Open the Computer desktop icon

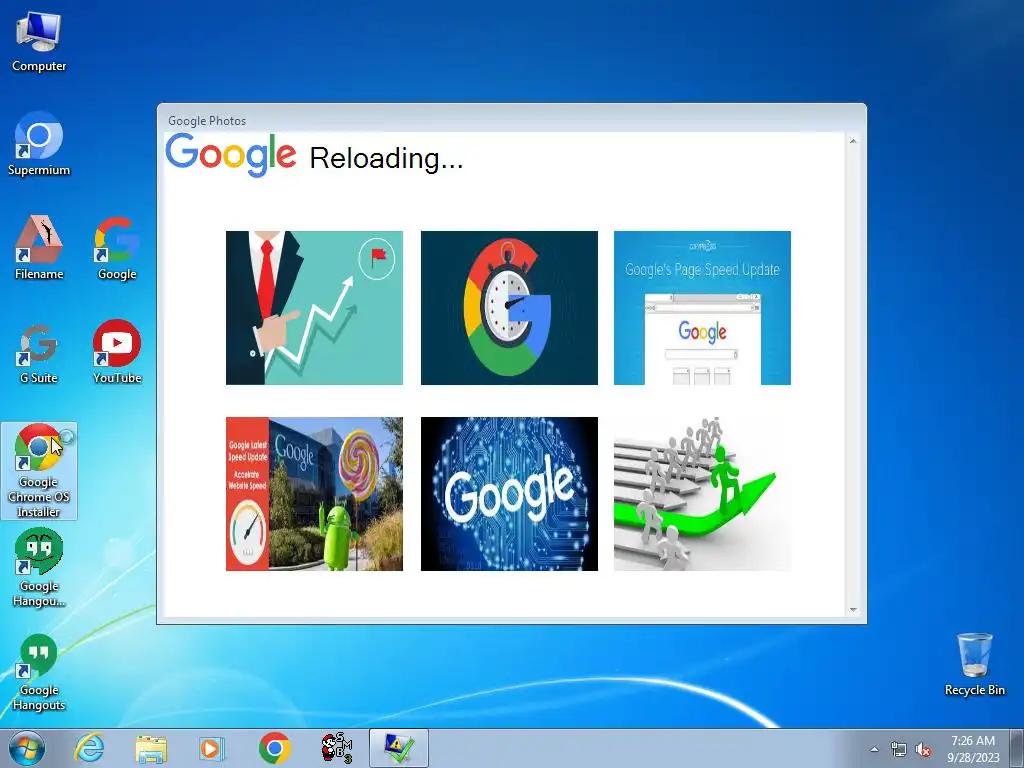point(39,42)
